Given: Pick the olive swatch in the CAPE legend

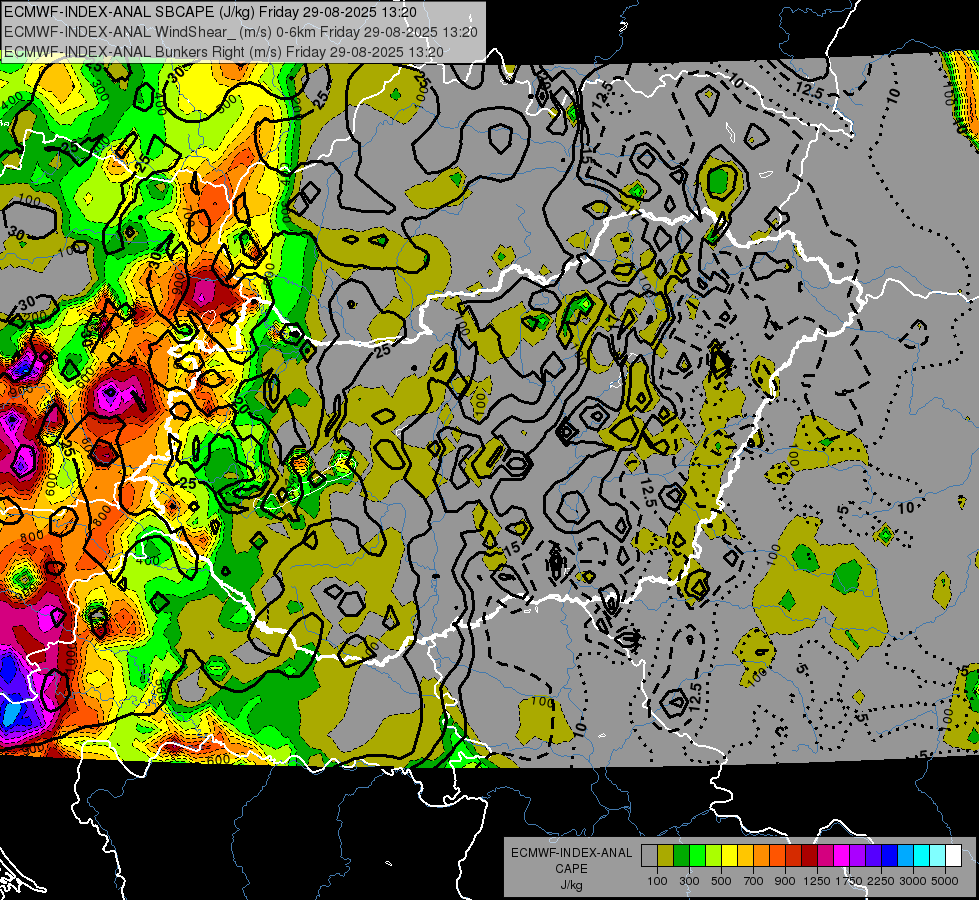Looking at the screenshot, I should click(x=666, y=856).
